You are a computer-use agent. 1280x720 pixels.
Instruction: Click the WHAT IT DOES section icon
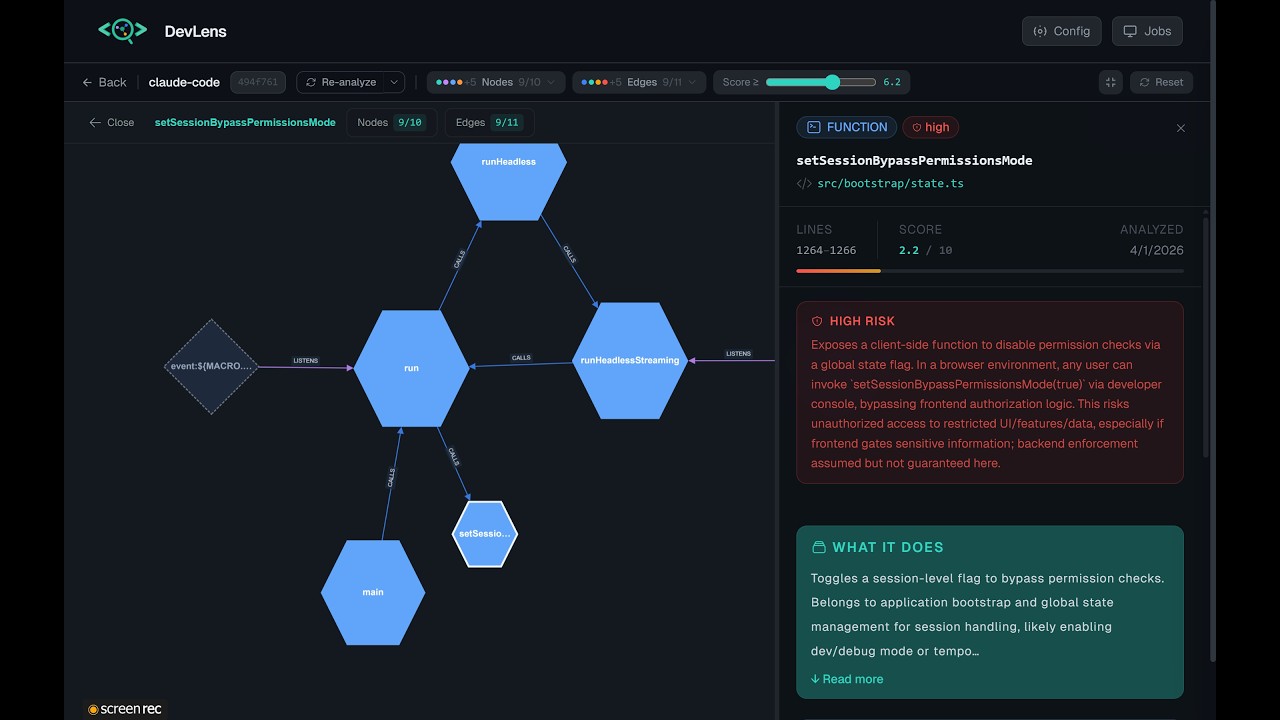tap(818, 547)
